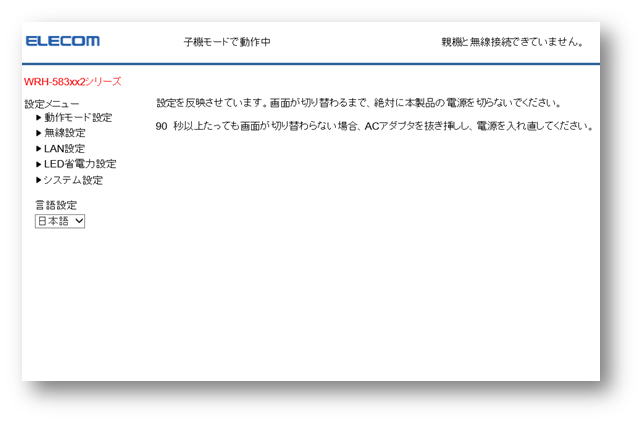Viewport: 642px width, 423px height.
Task: Click the 設定を反映させています message line
Action: pos(358,103)
